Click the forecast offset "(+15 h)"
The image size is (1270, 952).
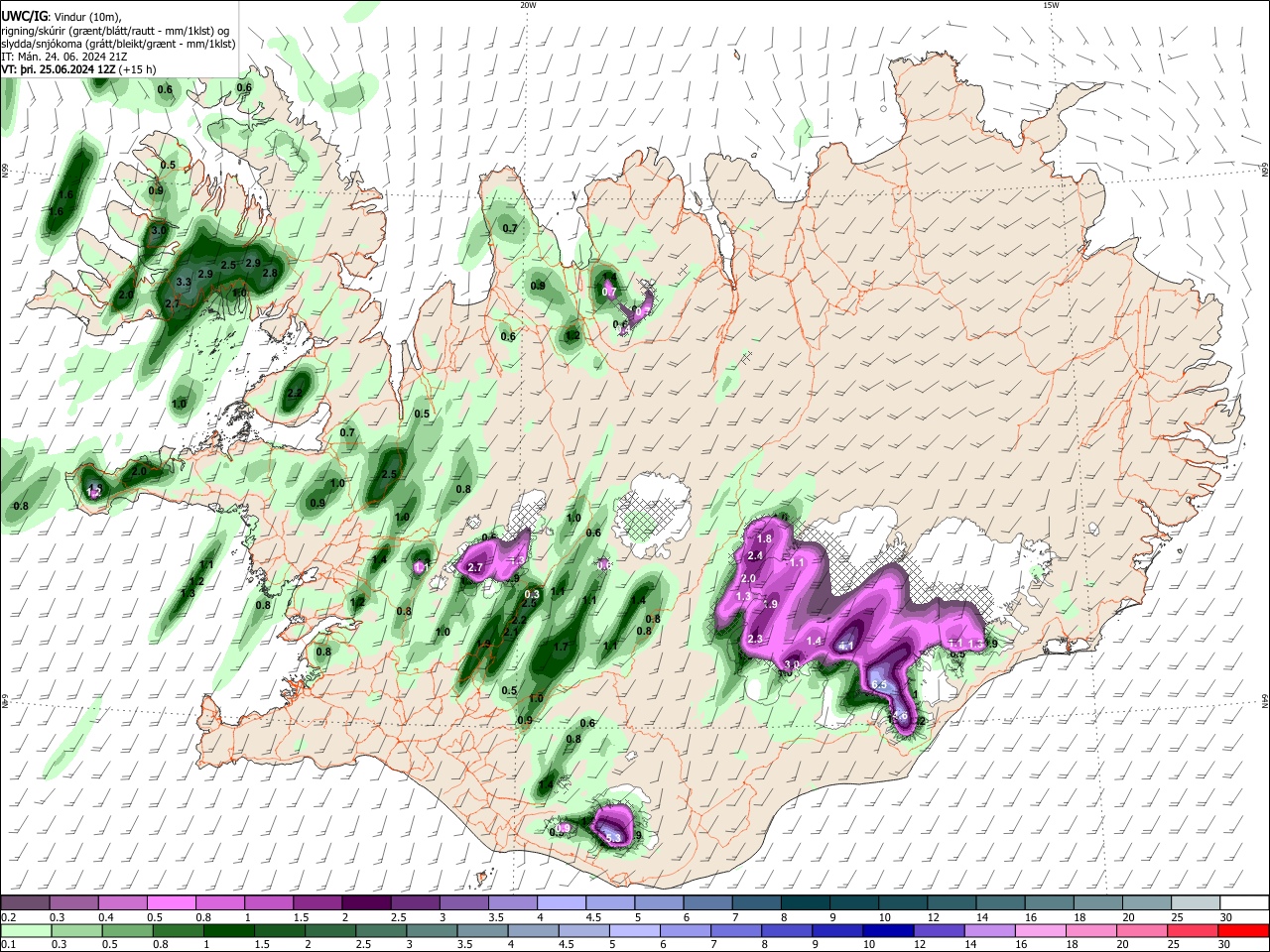click(137, 70)
